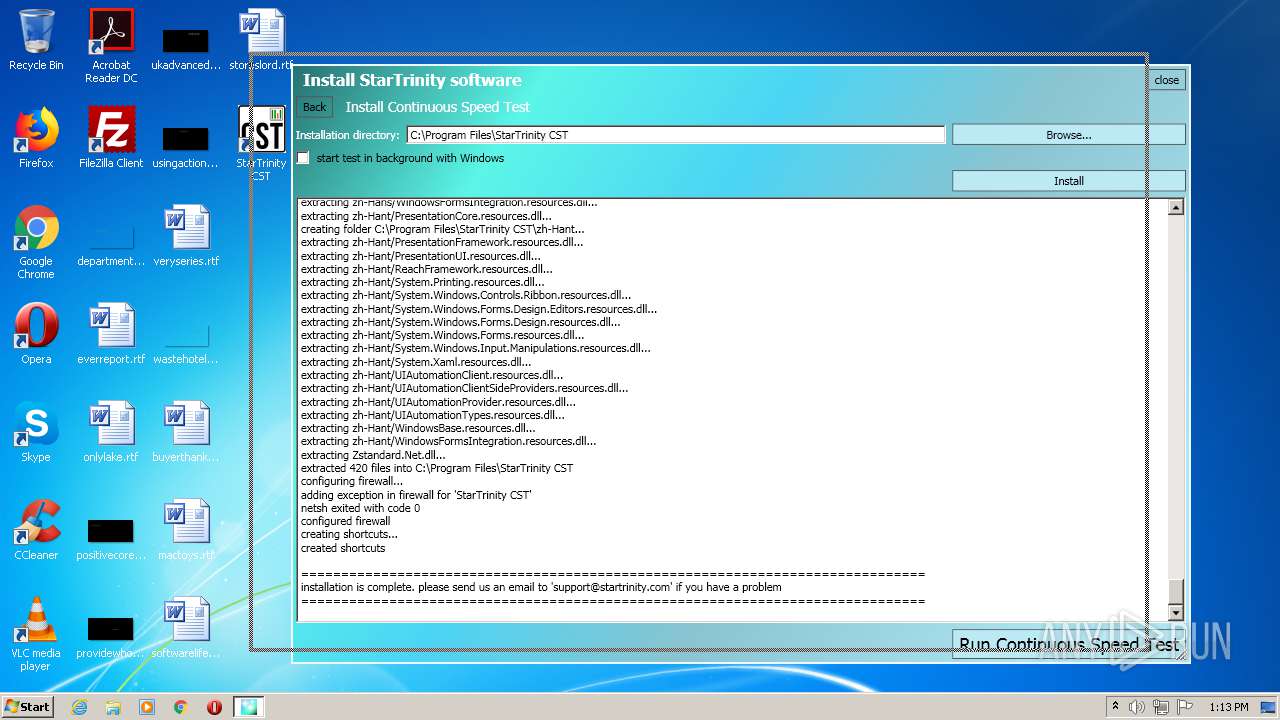This screenshot has height=720, width=1280.
Task: Click 'Install Continuous Speed Test' heading
Action: pos(437,107)
